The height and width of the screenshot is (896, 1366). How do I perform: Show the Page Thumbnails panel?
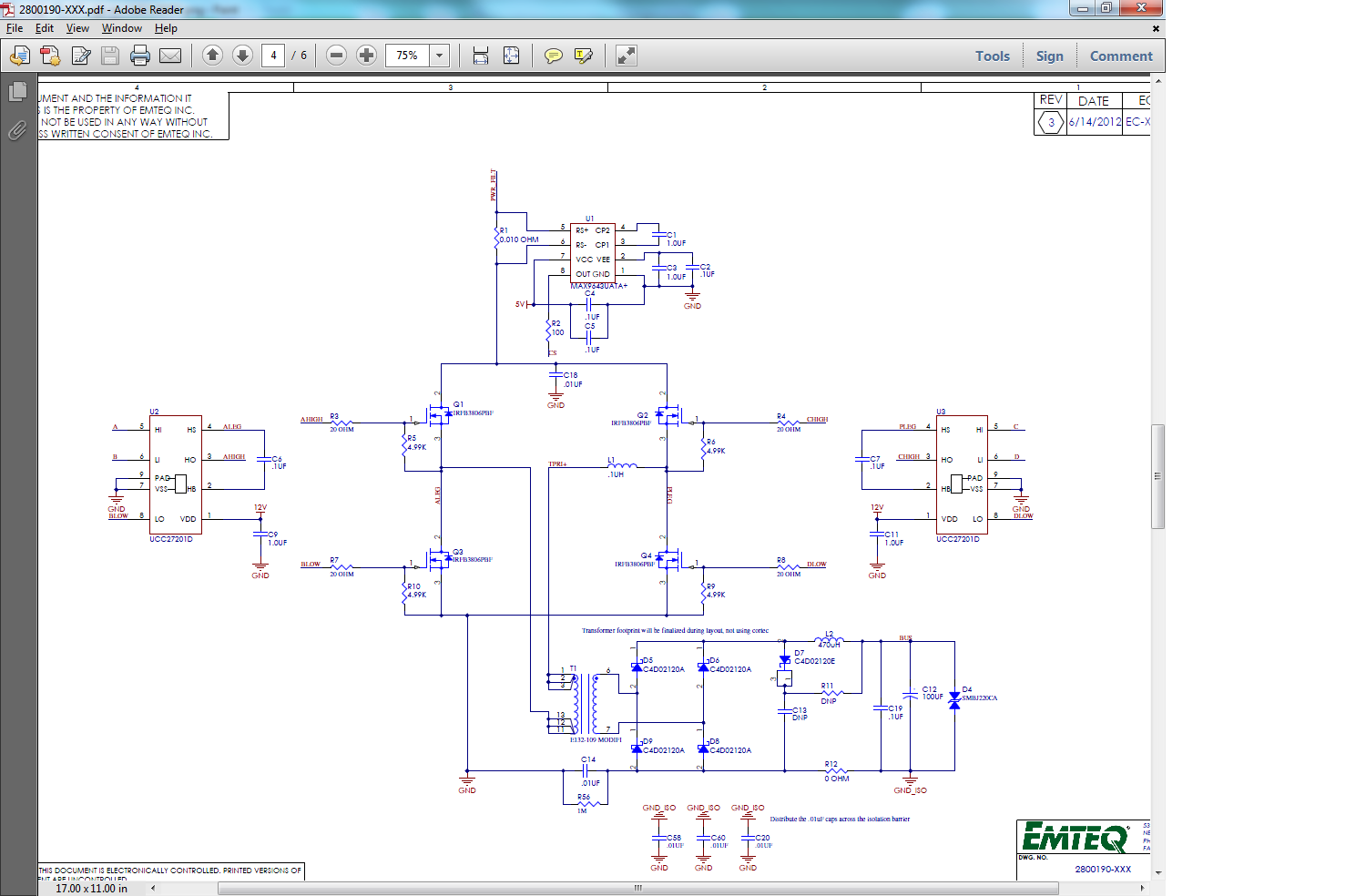pos(17,92)
